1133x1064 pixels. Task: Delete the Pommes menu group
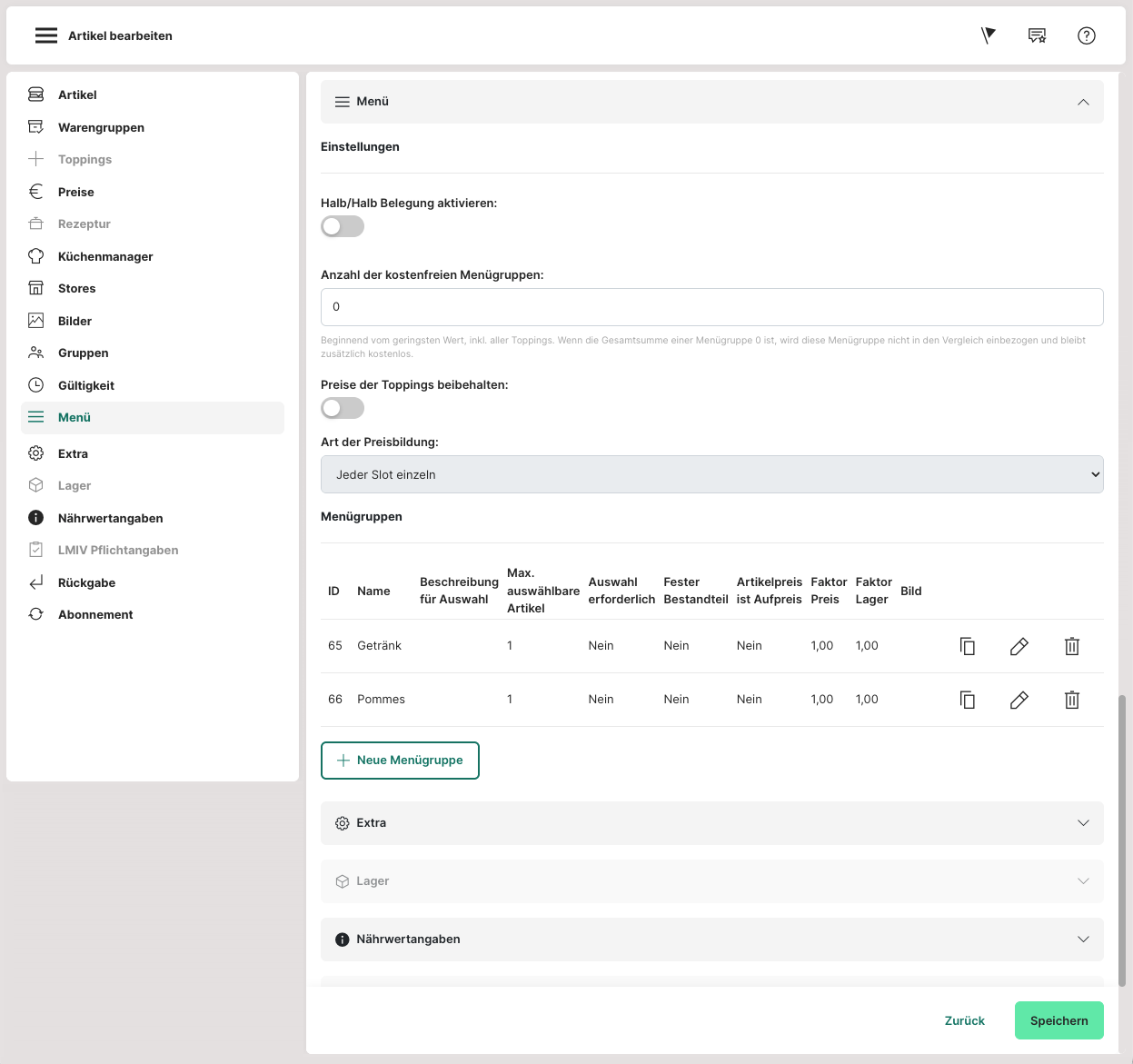(1072, 700)
